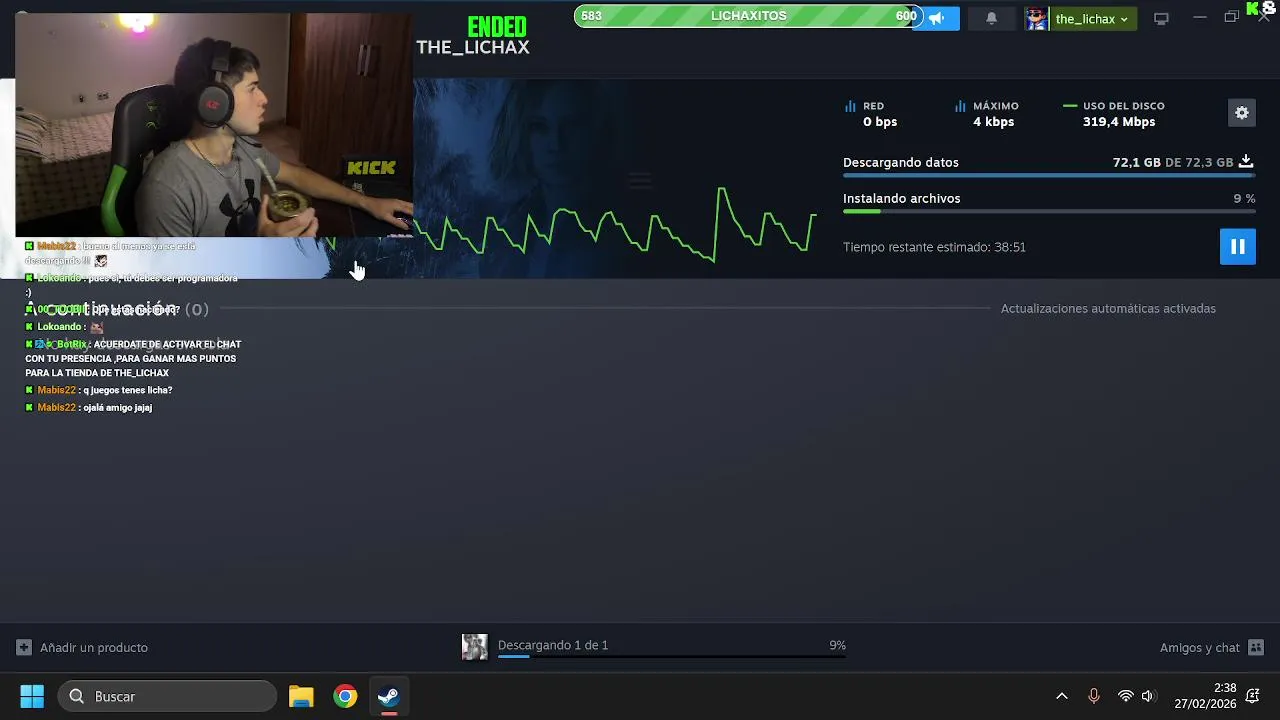1280x720 pixels.
Task: Open Google Chrome from taskbar
Action: tap(345, 696)
